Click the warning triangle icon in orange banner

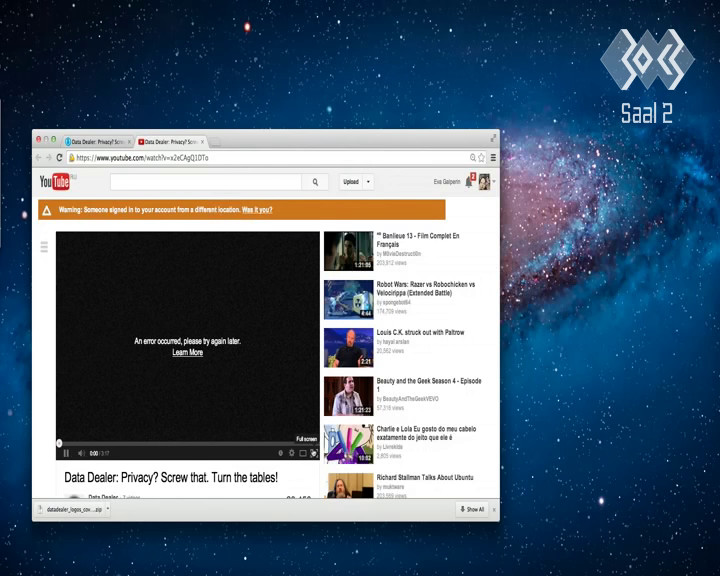[x=46, y=210]
